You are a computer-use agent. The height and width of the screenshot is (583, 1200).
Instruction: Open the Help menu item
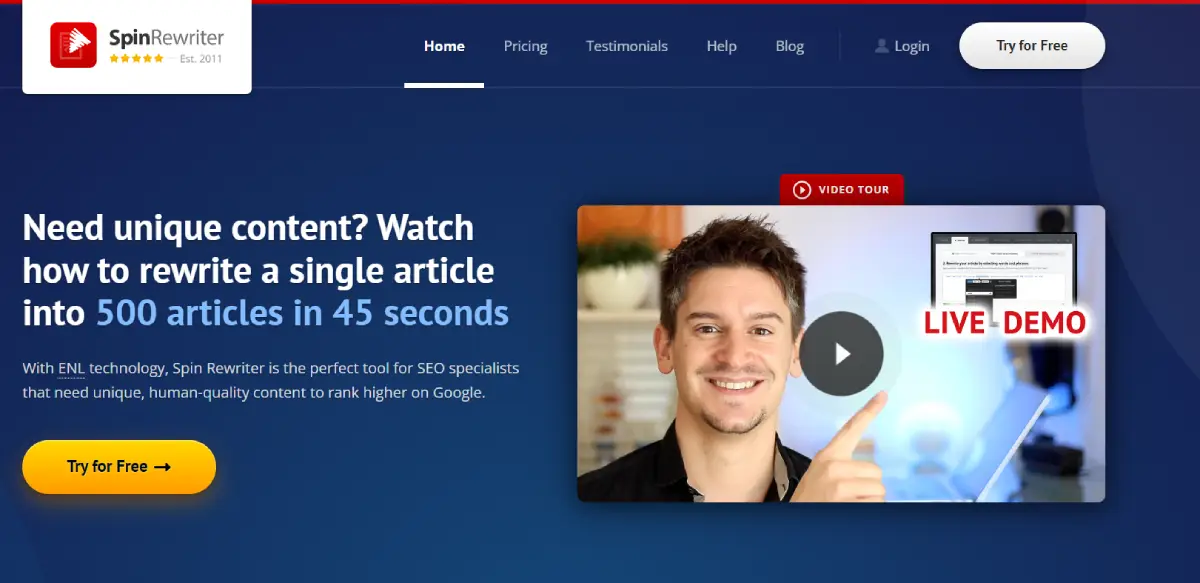721,46
